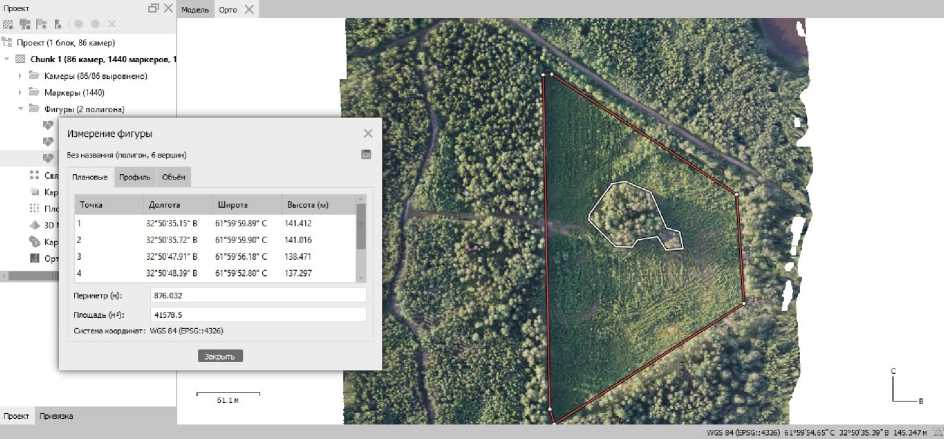The width and height of the screenshot is (944, 439).
Task: Click the Закрыть button
Action: 220,356
